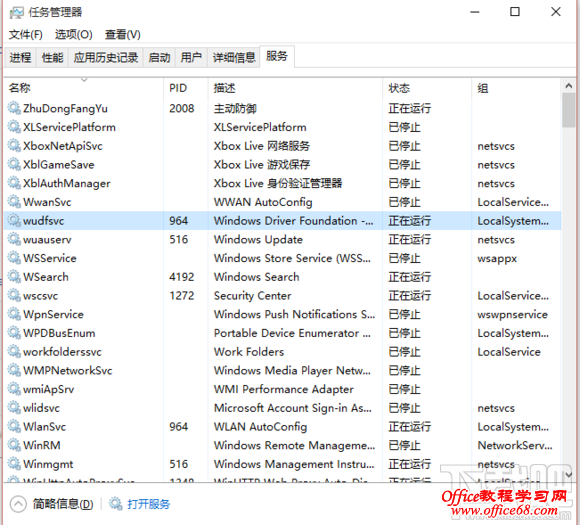Click the gear icon beside WlanSvc
Screen dimensions: 580x525
click(14, 427)
